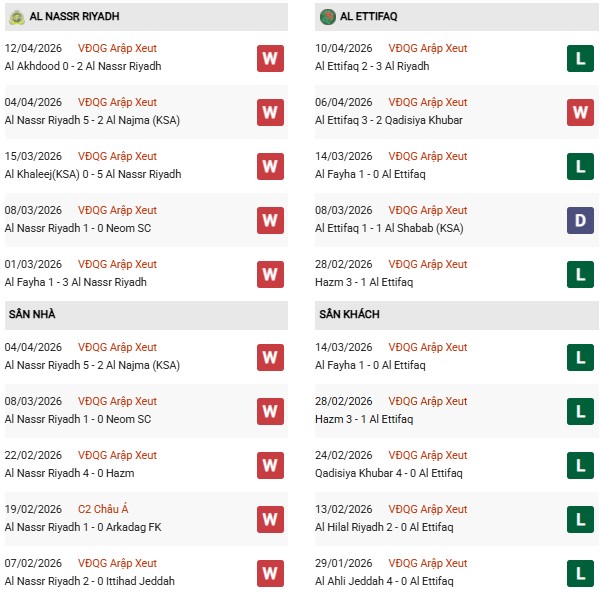Viewport: 600px width, 594px height.
Task: Select the SÂN NHÀ section header
Action: click(x=32, y=314)
